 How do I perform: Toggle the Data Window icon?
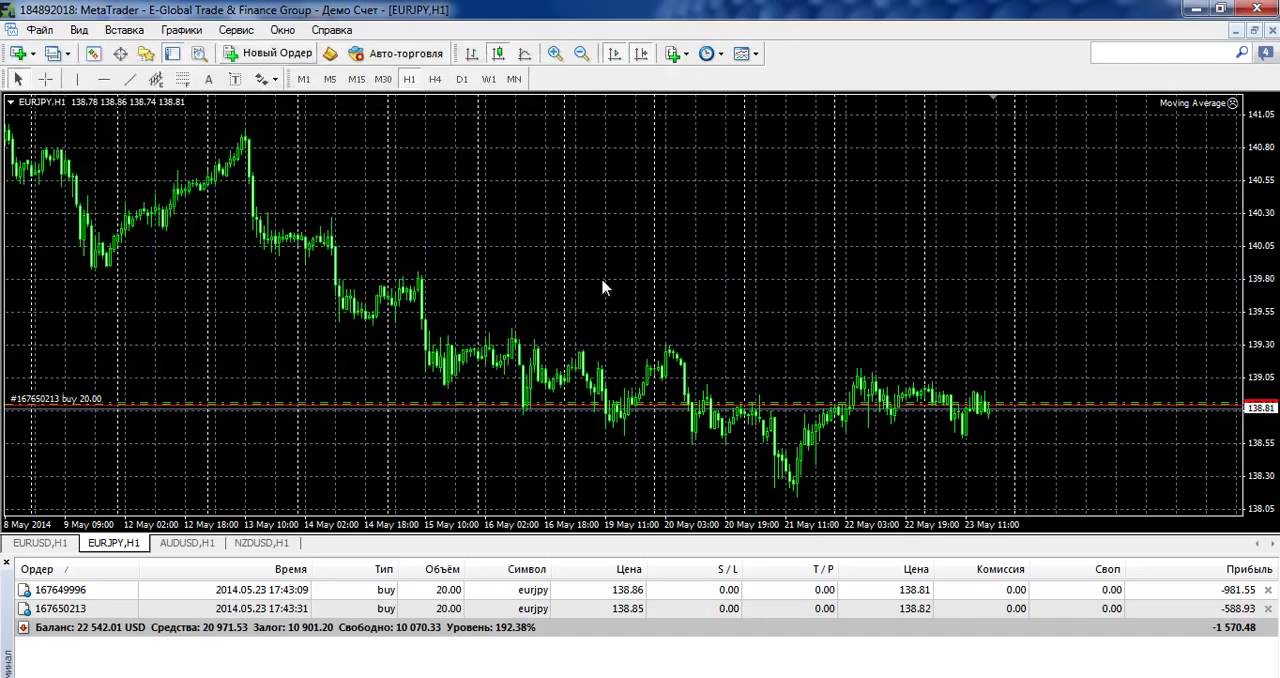click(120, 54)
